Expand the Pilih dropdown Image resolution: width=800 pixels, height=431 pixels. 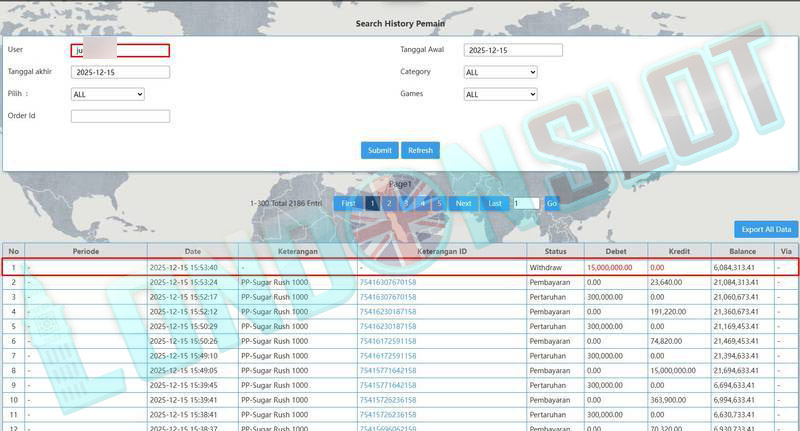coord(107,94)
